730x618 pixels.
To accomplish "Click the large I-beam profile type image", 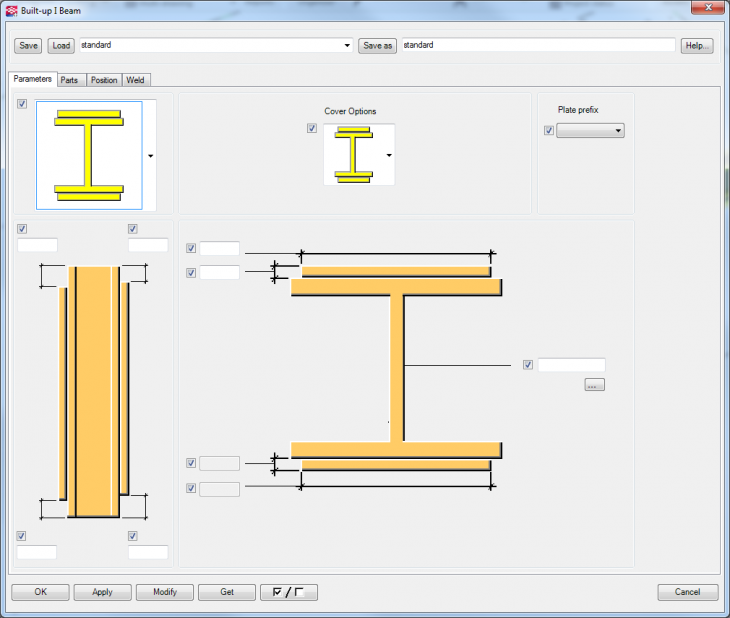I will 89,154.
